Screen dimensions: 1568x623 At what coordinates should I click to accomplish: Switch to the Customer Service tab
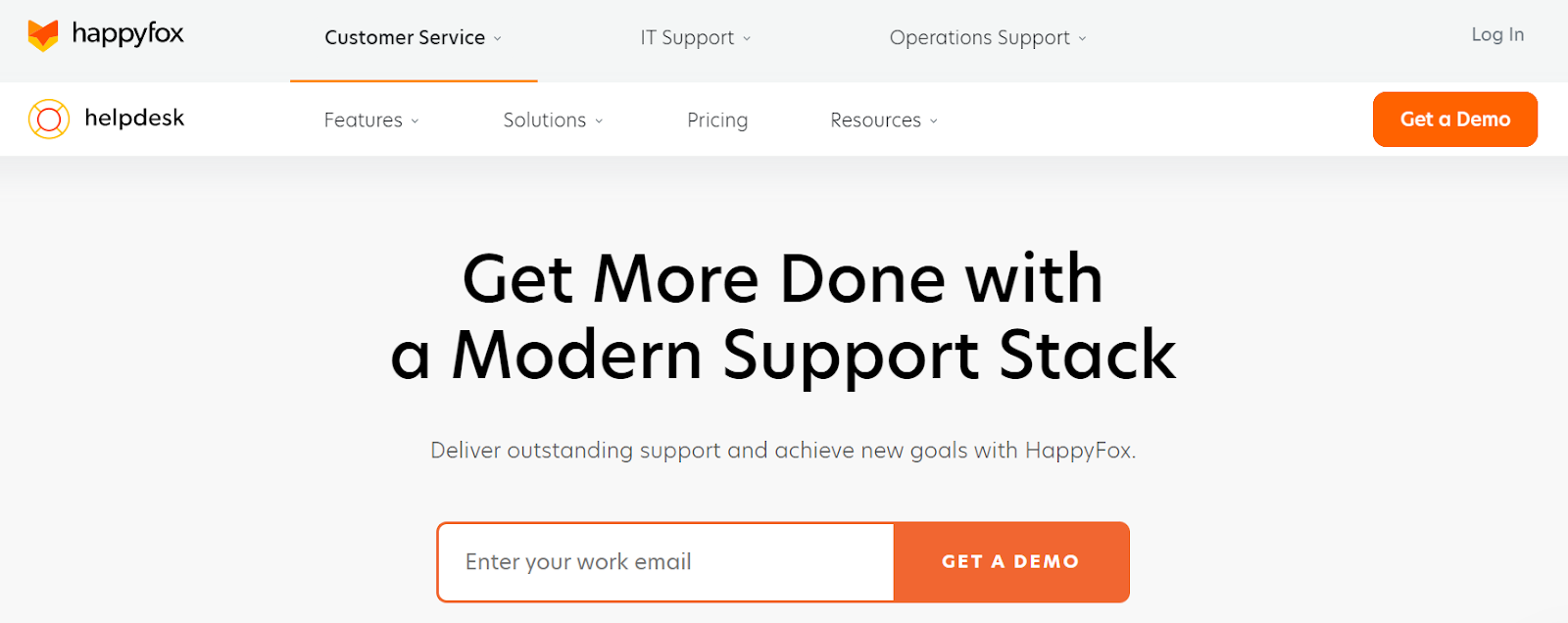pos(405,37)
